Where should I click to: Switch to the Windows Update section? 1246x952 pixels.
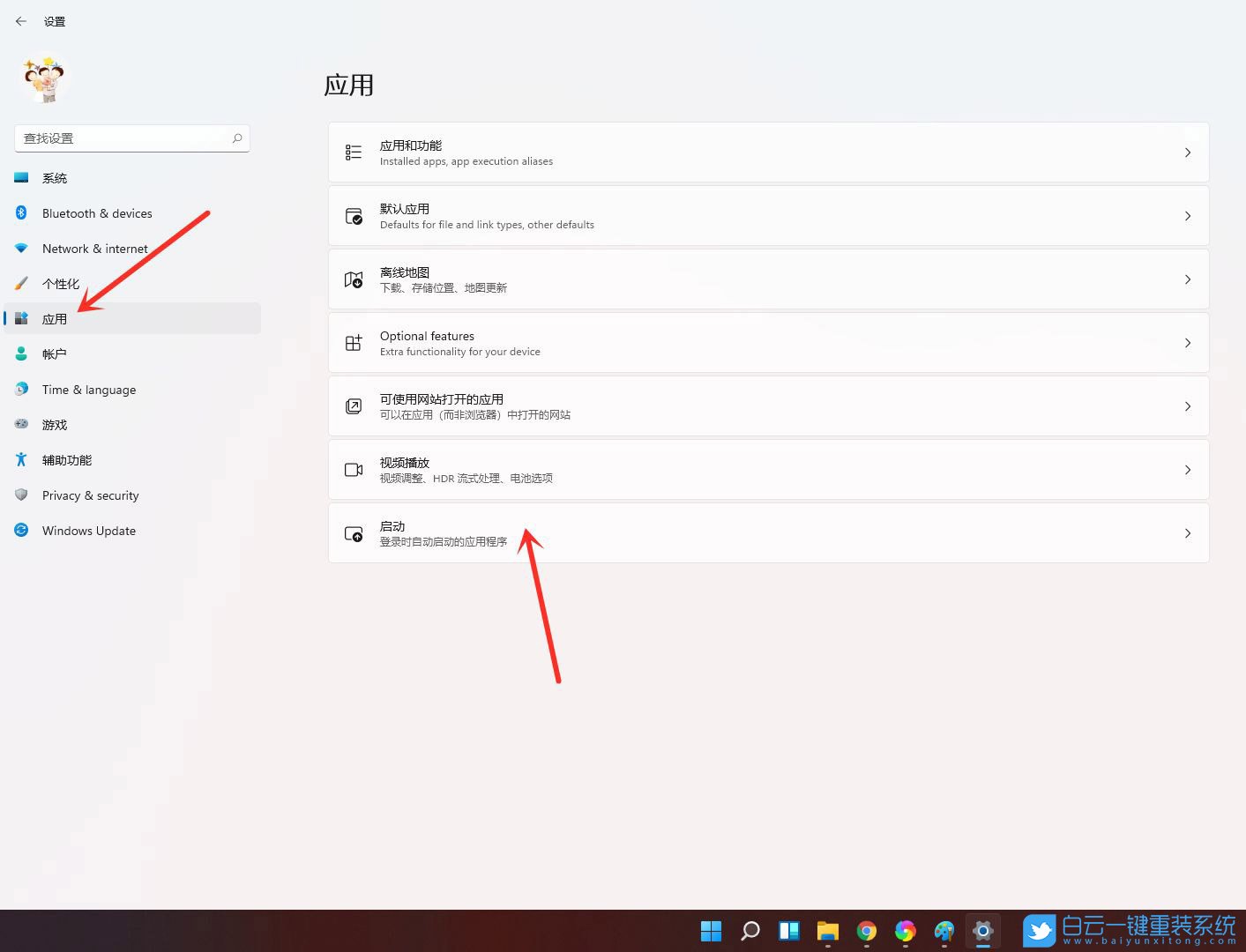coord(88,530)
